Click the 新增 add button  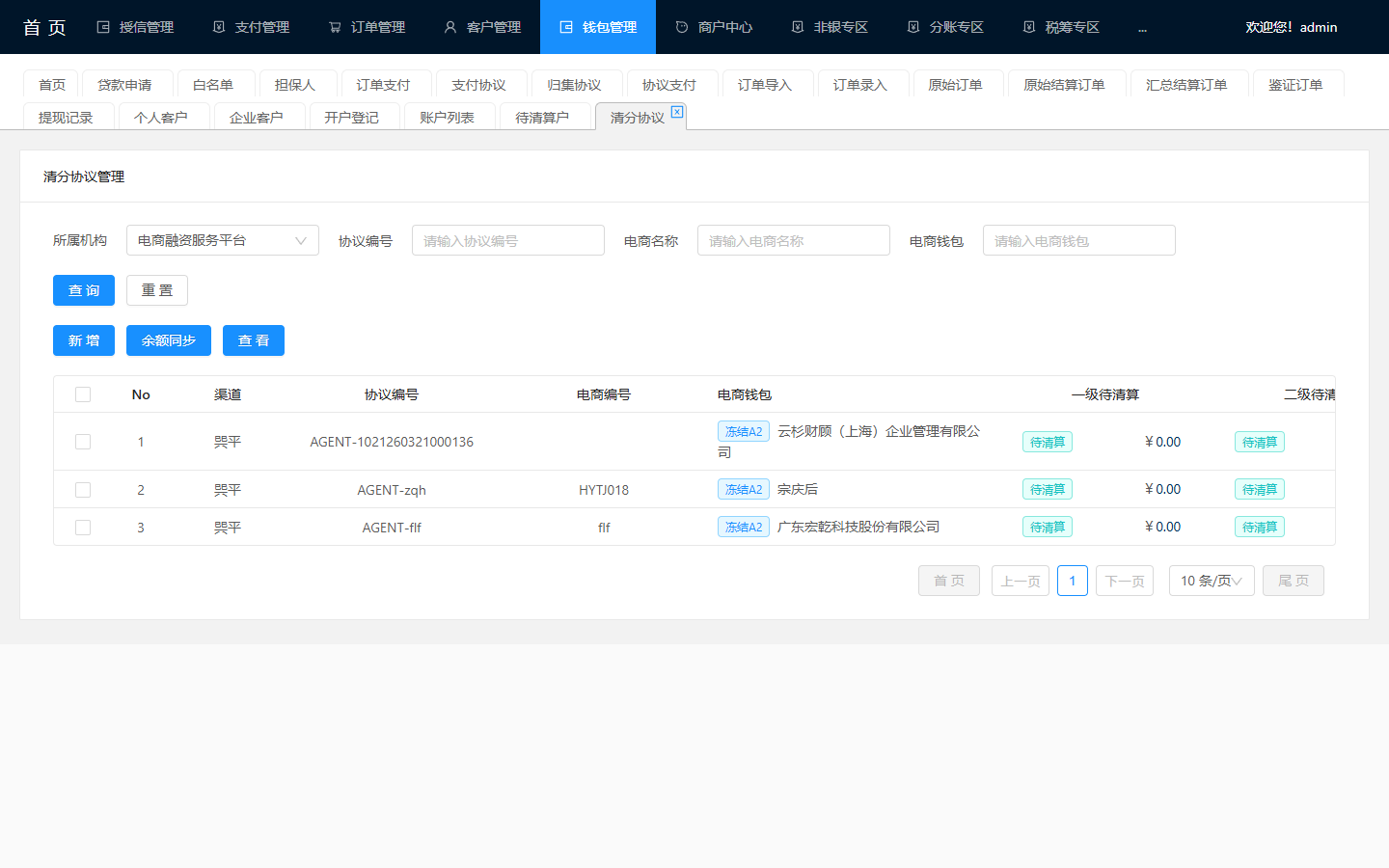coord(84,340)
